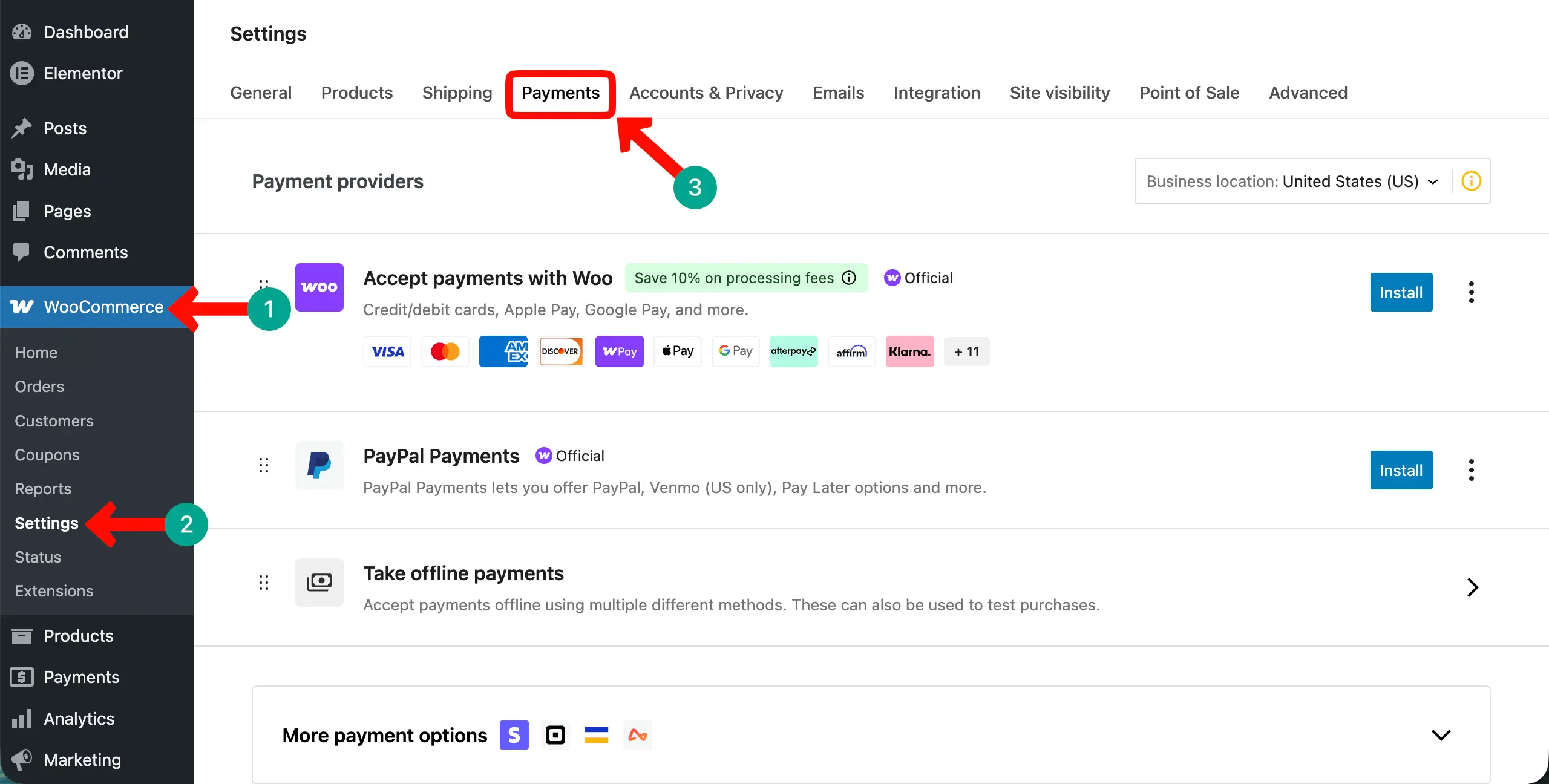
Task: Open Media library icon
Action: coord(22,169)
